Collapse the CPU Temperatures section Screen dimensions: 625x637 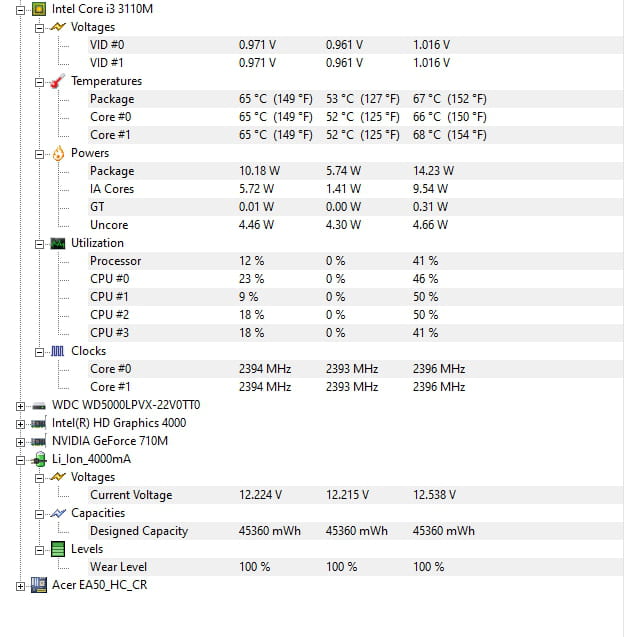pos(39,82)
